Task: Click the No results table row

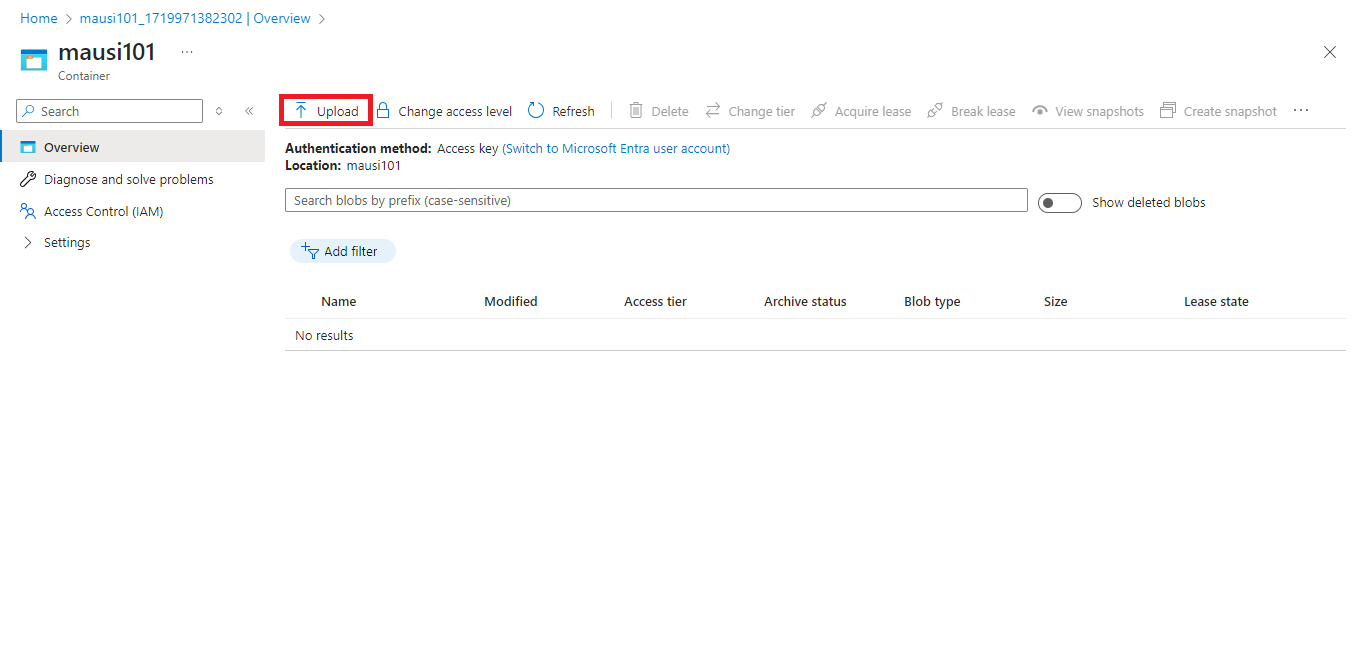Action: [x=815, y=335]
